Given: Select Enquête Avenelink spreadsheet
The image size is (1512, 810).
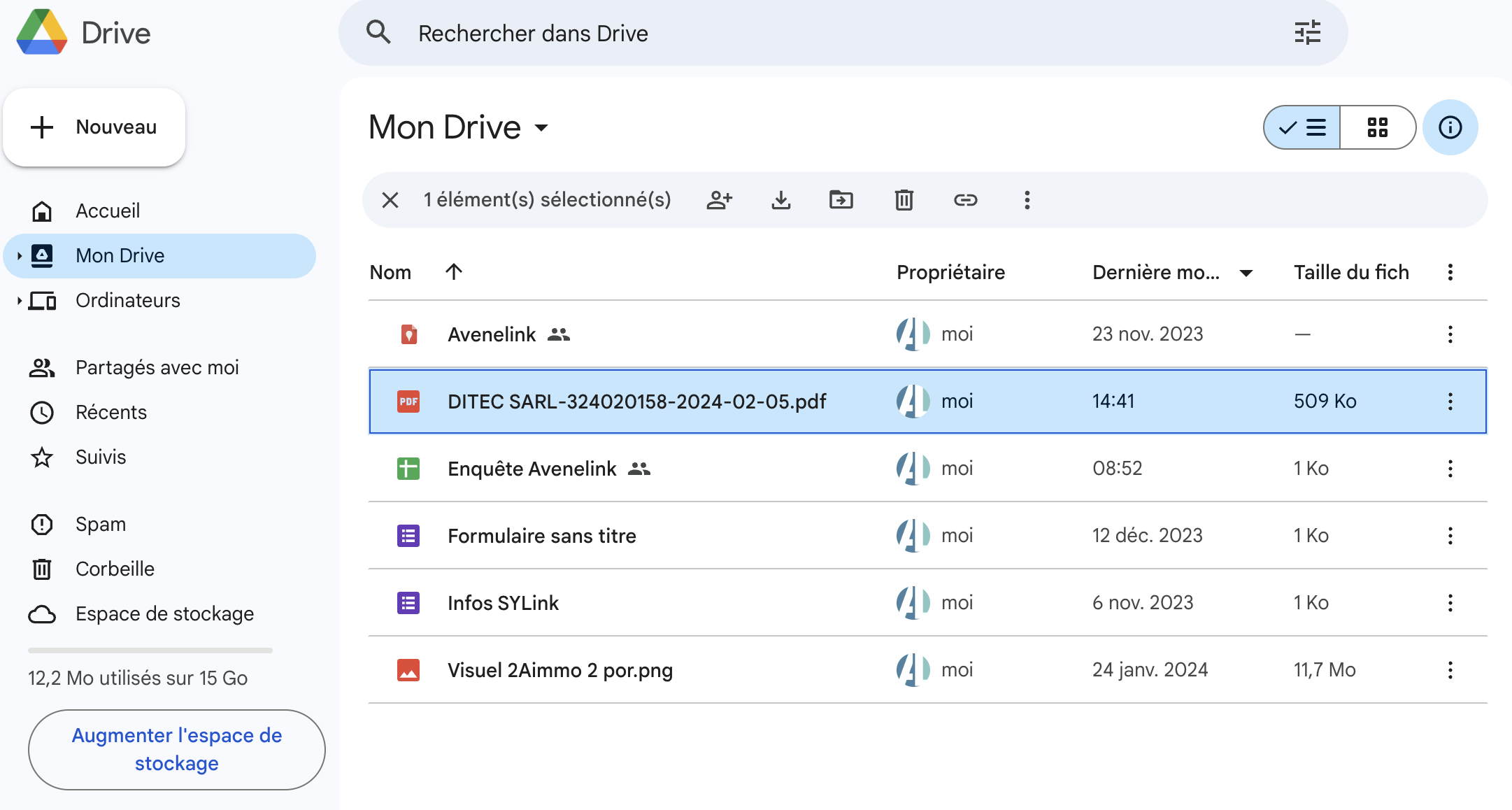Looking at the screenshot, I should click(927, 469).
